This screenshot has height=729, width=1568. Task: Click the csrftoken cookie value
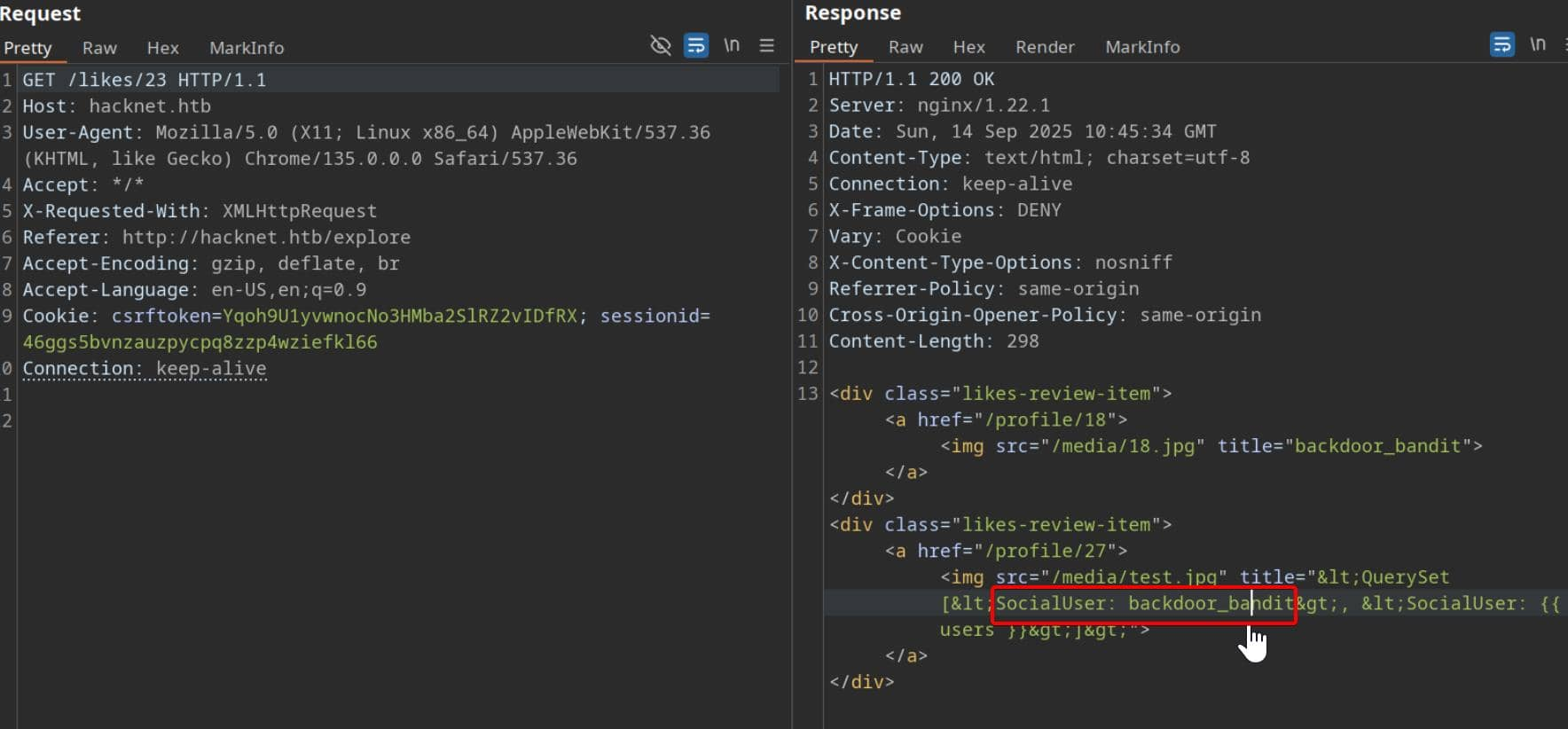point(399,316)
